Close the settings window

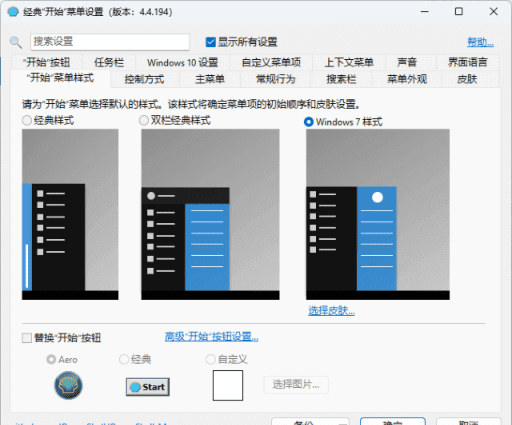point(494,12)
